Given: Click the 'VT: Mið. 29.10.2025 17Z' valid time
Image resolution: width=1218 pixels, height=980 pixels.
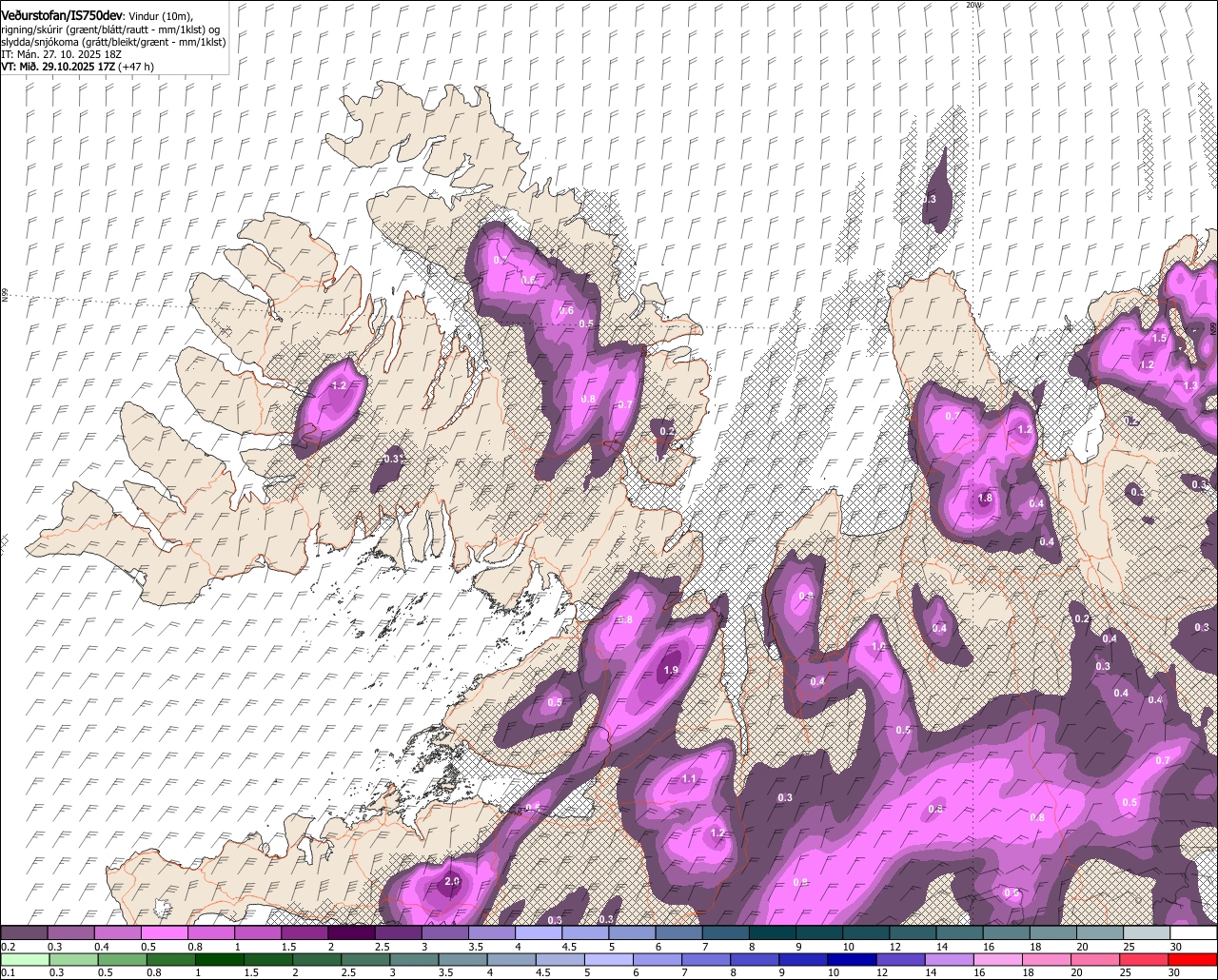Looking at the screenshot, I should click(59, 67).
